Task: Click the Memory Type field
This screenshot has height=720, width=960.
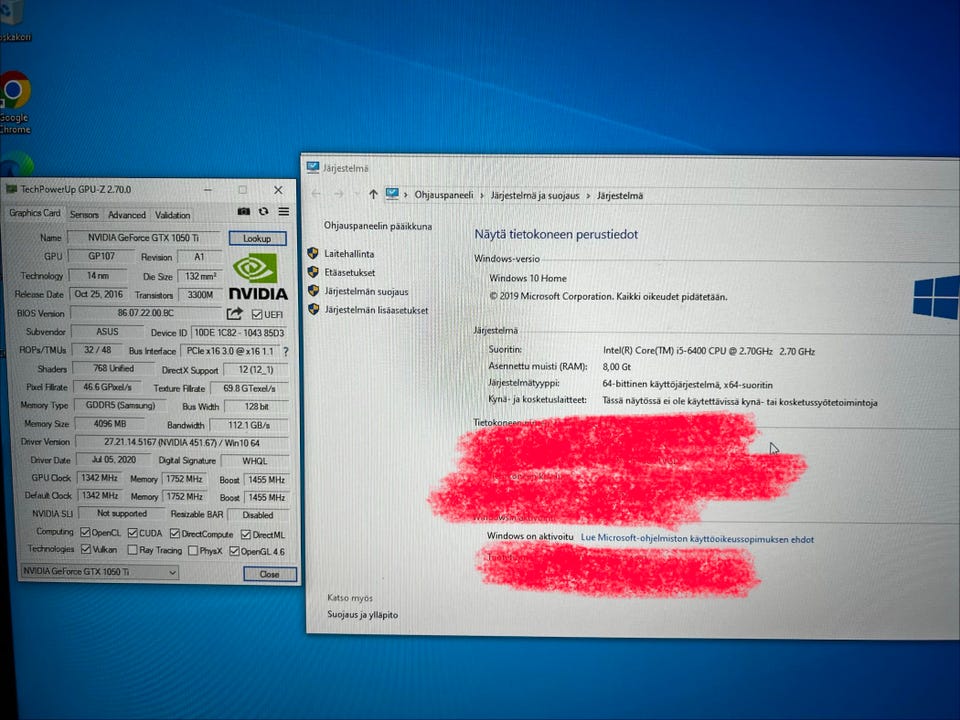Action: click(120, 405)
